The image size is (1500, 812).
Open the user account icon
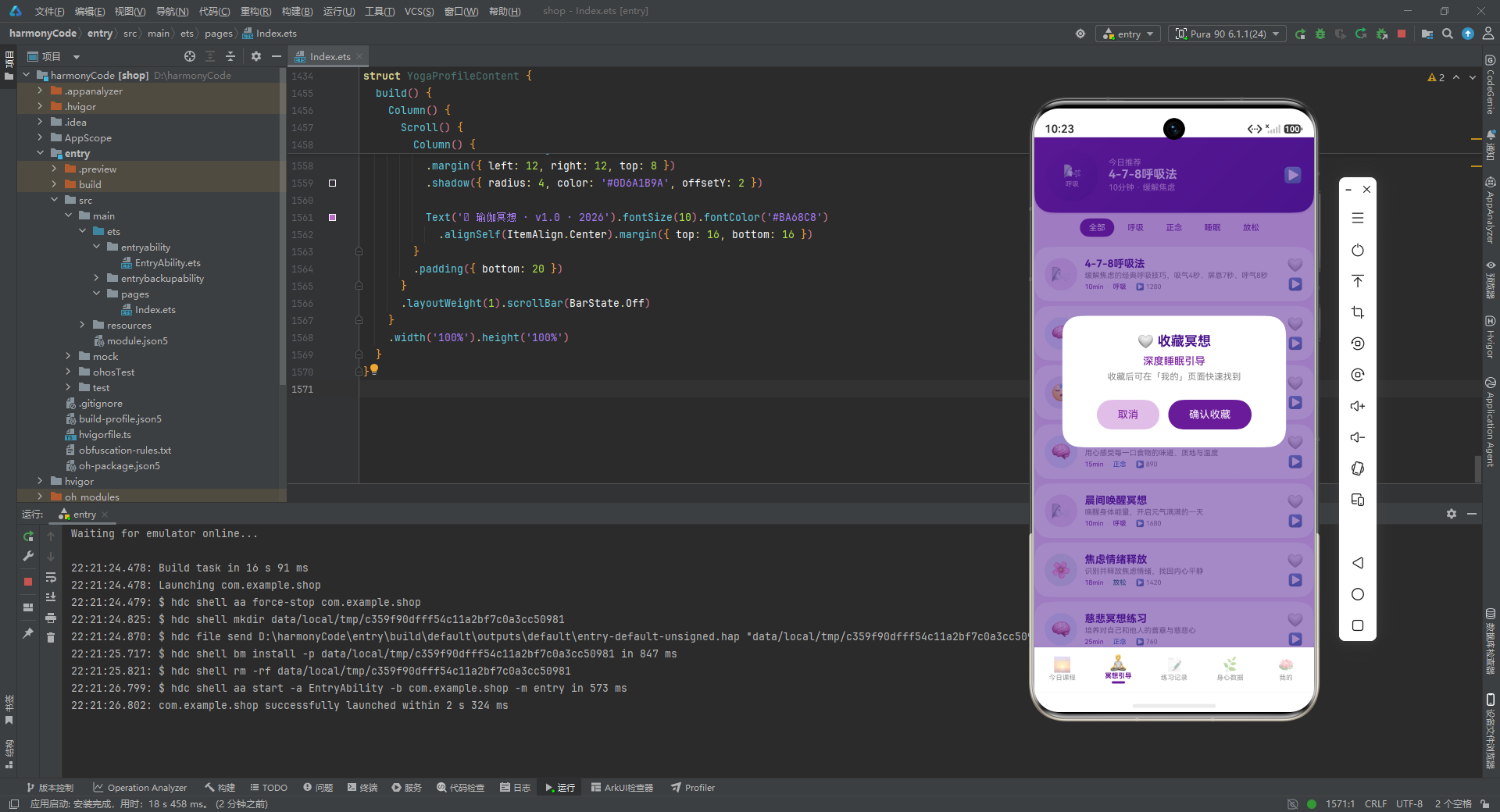(1488, 34)
